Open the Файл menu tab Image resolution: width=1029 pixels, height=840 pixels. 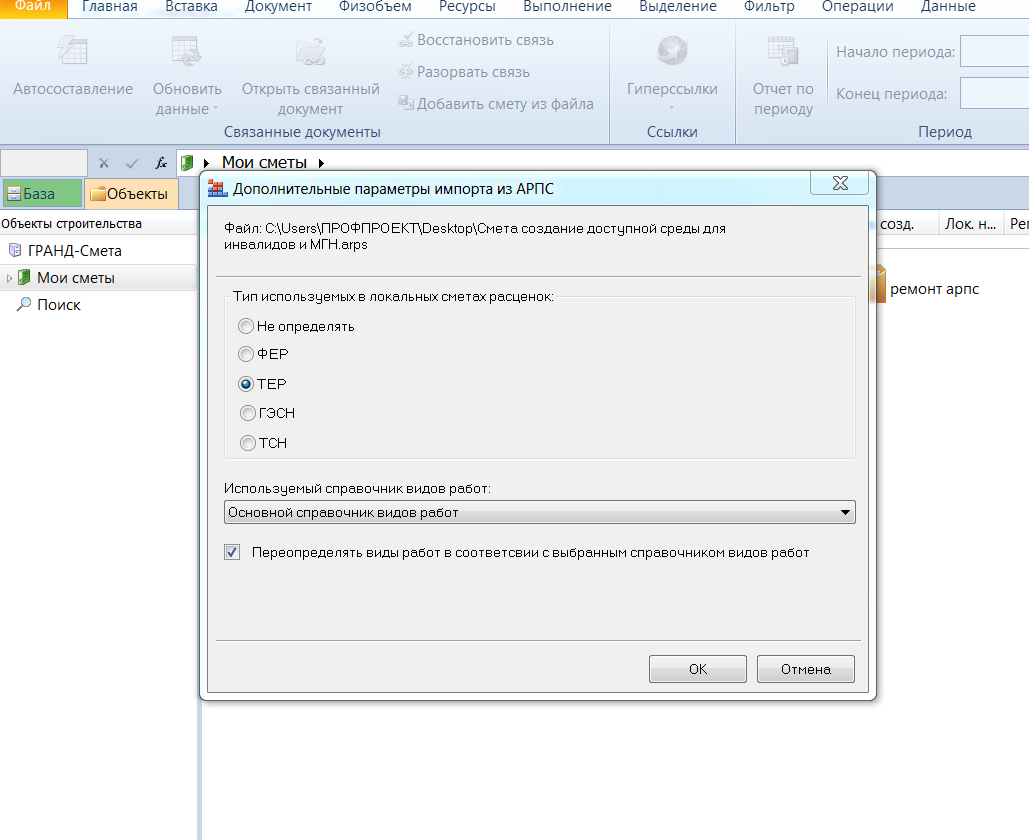33,7
